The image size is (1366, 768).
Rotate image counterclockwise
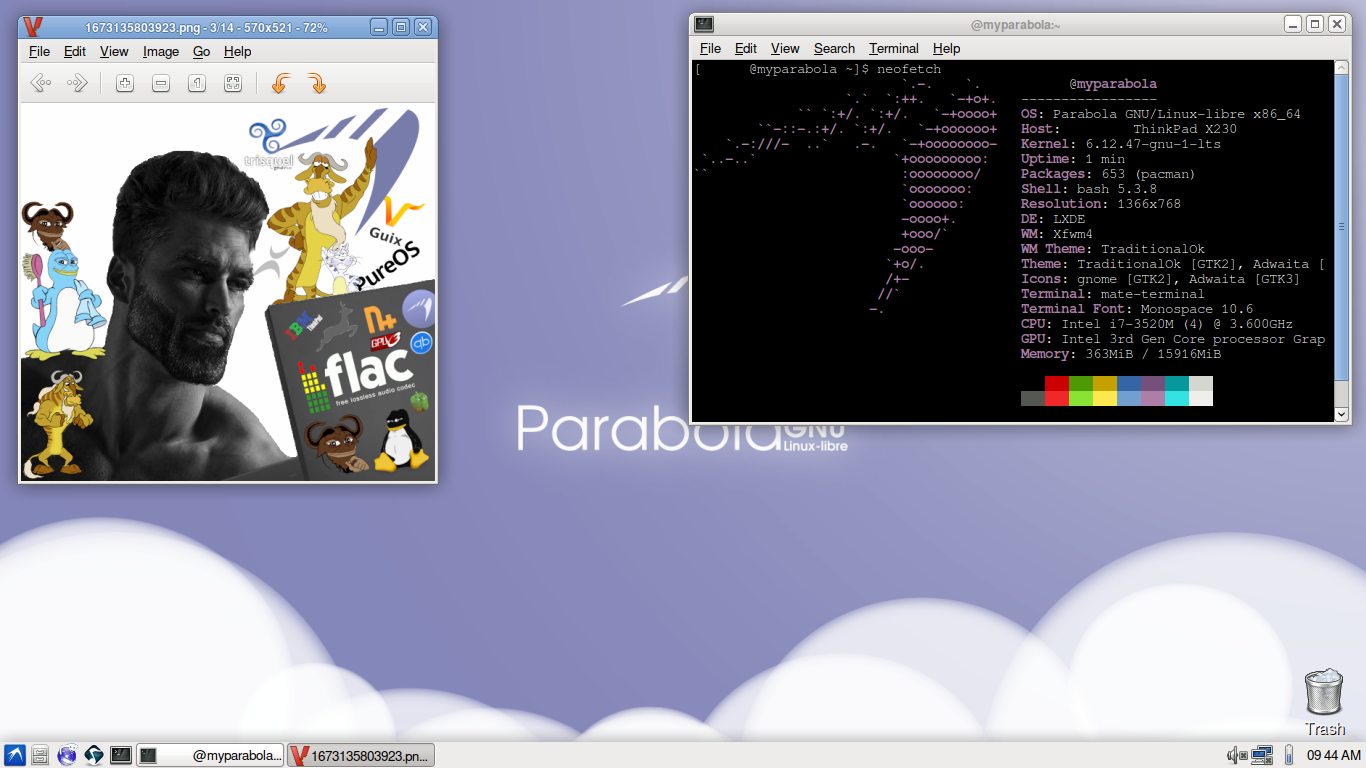click(x=280, y=84)
